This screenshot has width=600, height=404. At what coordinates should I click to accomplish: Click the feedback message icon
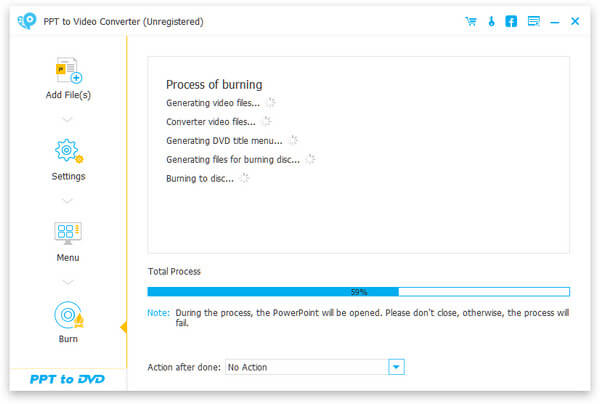[x=533, y=21]
